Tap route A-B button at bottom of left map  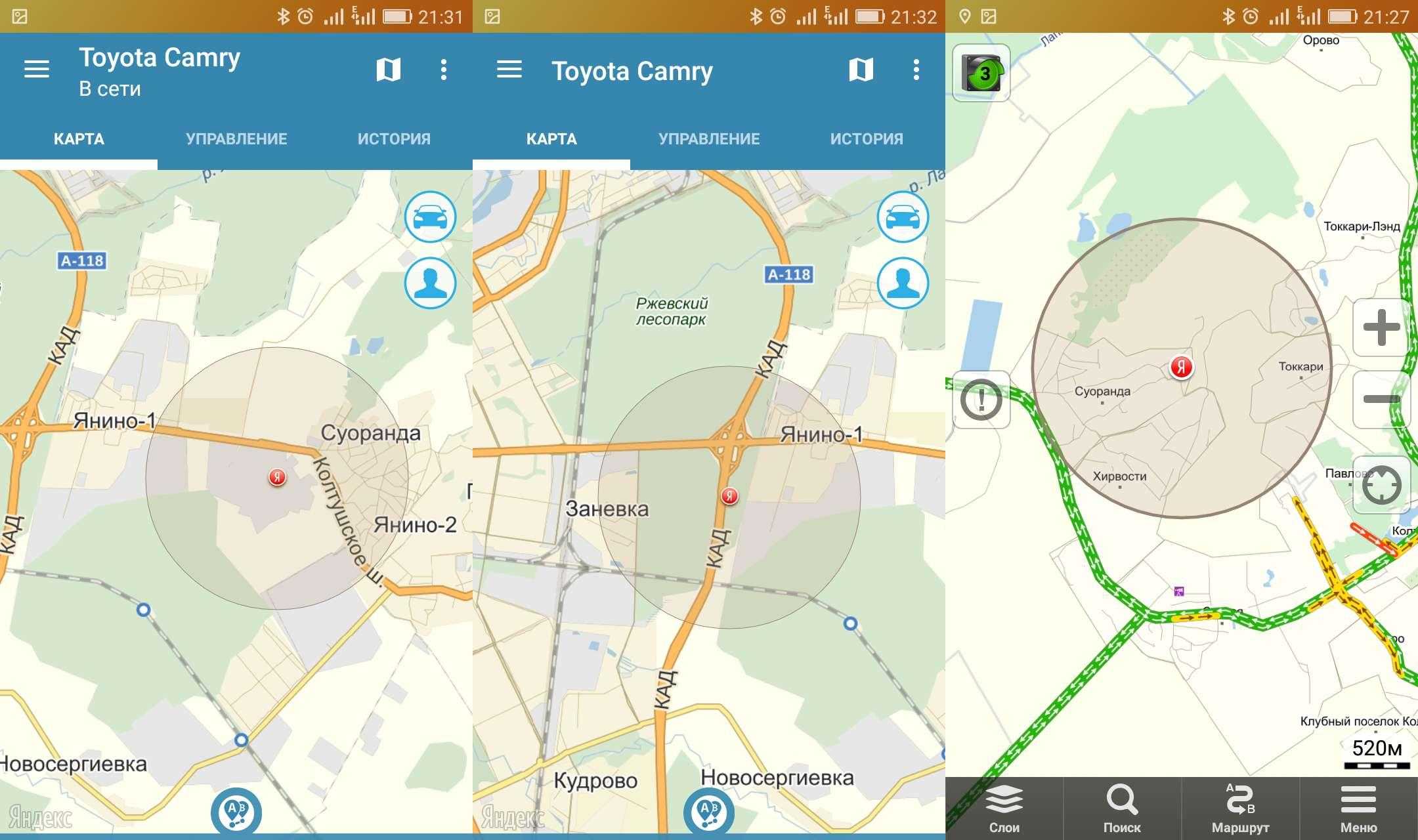pyautogui.click(x=236, y=812)
